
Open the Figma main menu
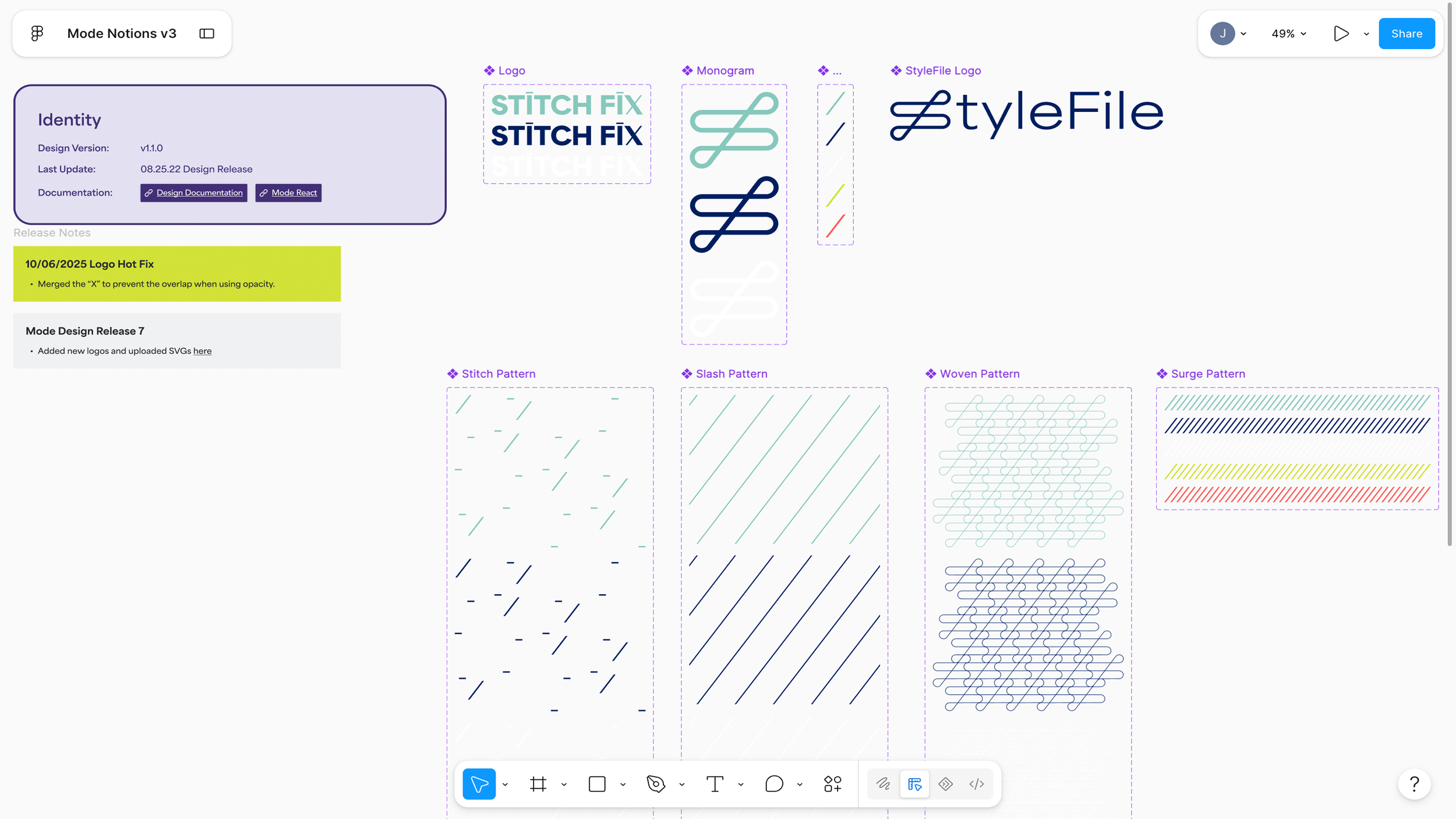37,33
